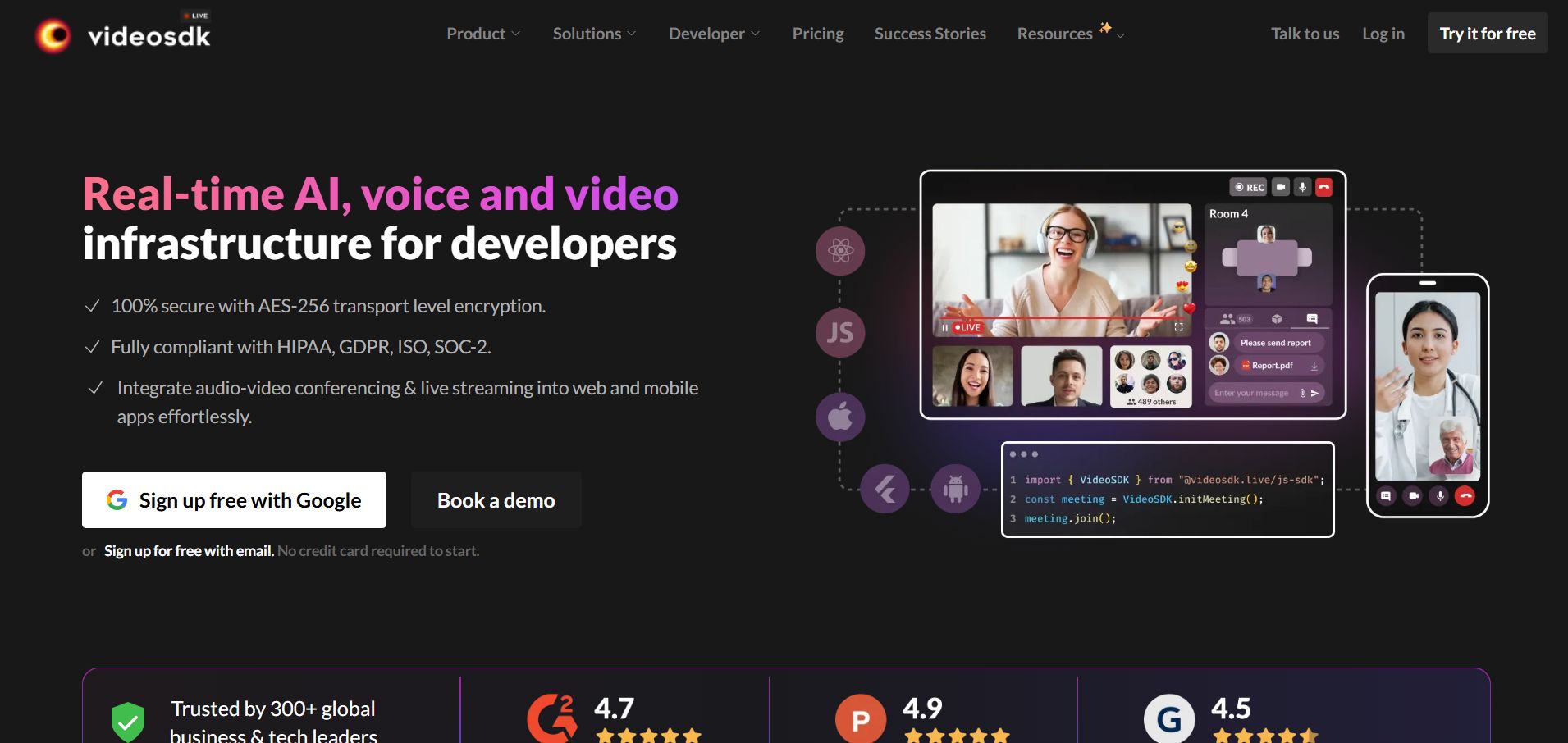Click the Talk to us link
Image resolution: width=1568 pixels, height=743 pixels.
coord(1305,34)
